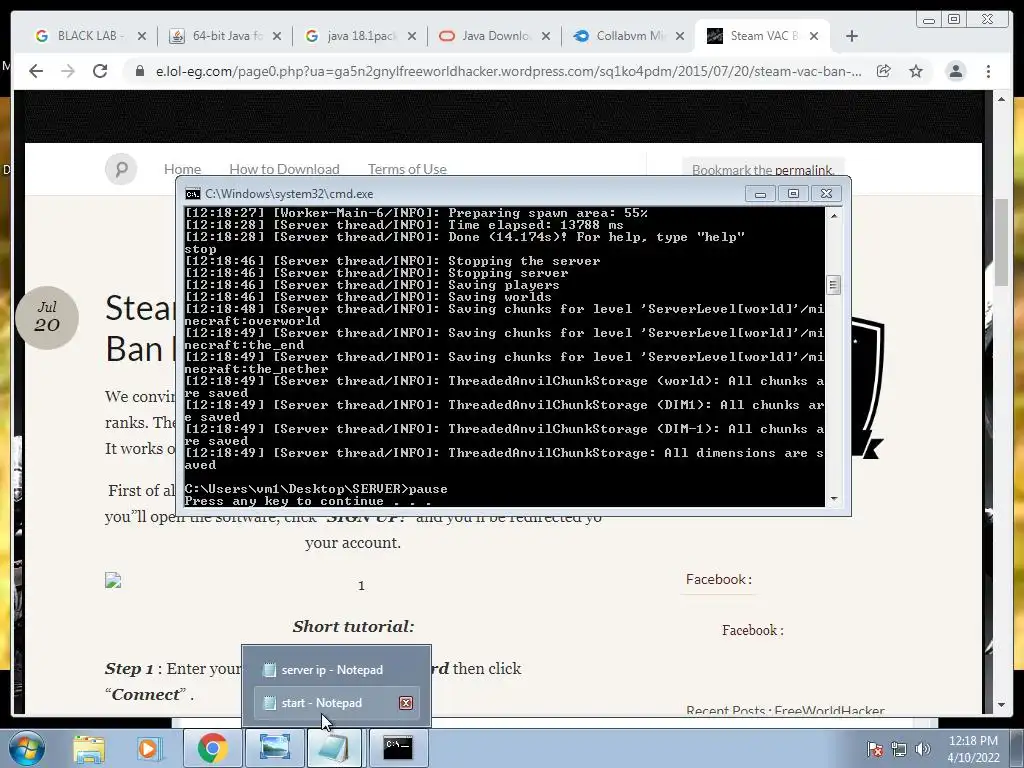The width and height of the screenshot is (1024, 768).
Task: Open Windows Explorer from taskbar
Action: 89,748
